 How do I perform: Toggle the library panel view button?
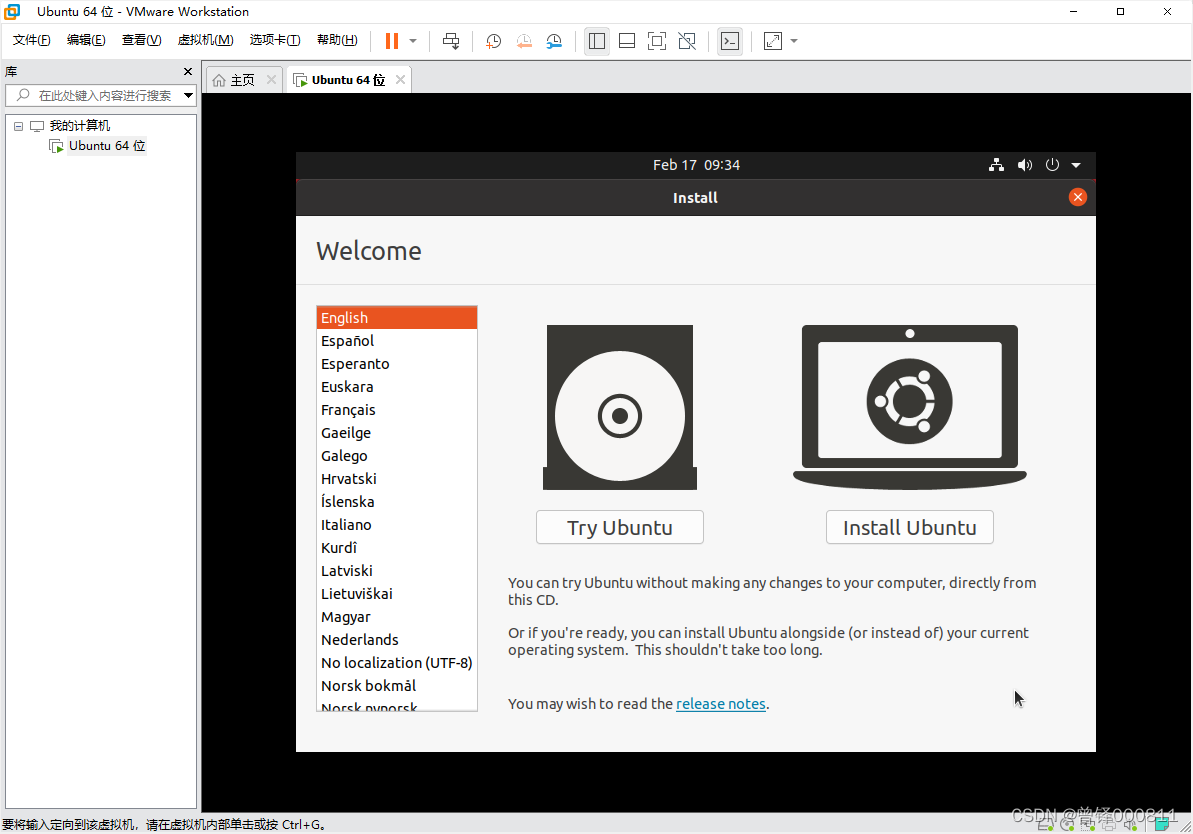point(597,41)
